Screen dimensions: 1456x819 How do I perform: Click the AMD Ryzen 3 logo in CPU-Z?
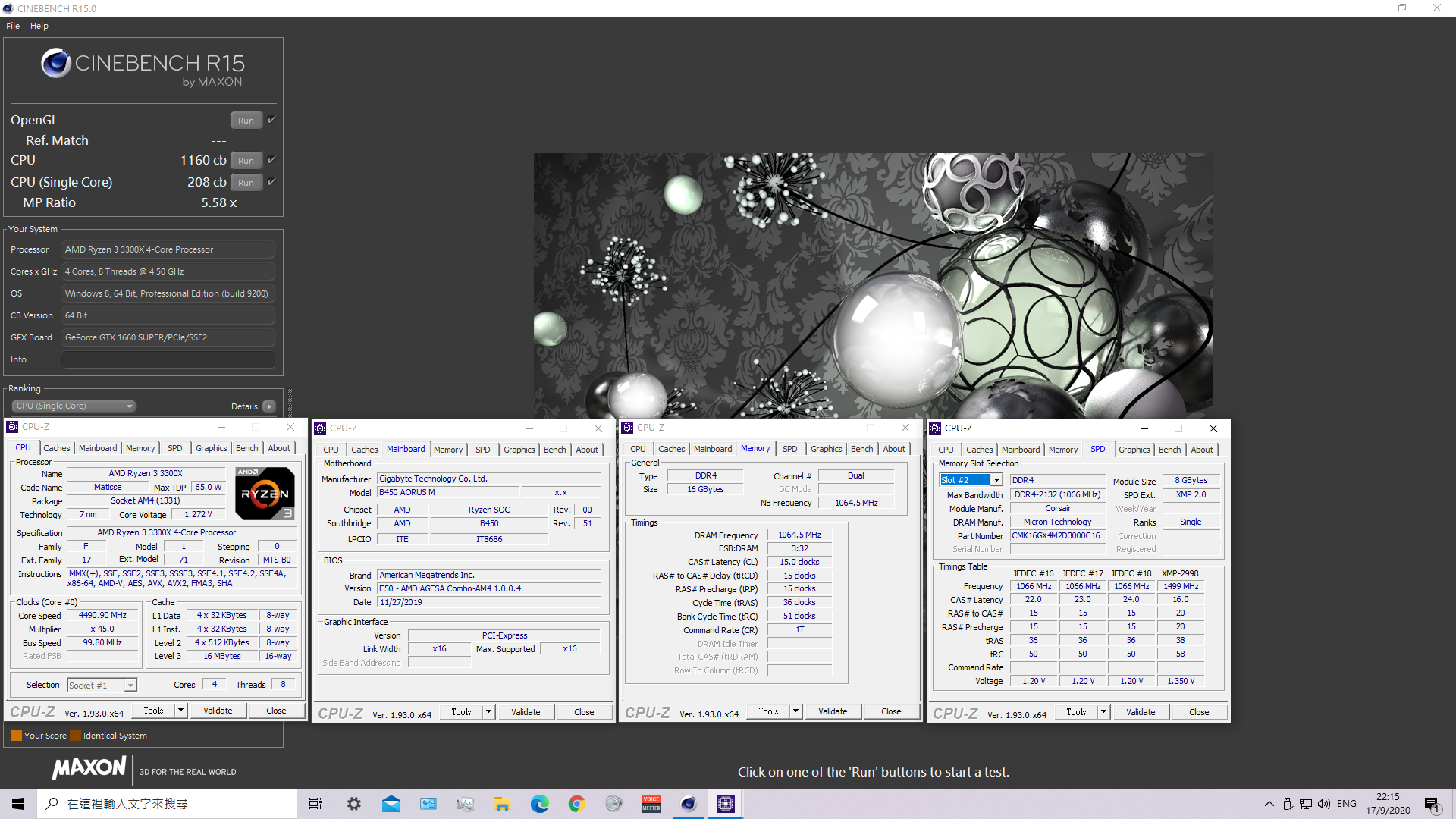click(x=265, y=493)
